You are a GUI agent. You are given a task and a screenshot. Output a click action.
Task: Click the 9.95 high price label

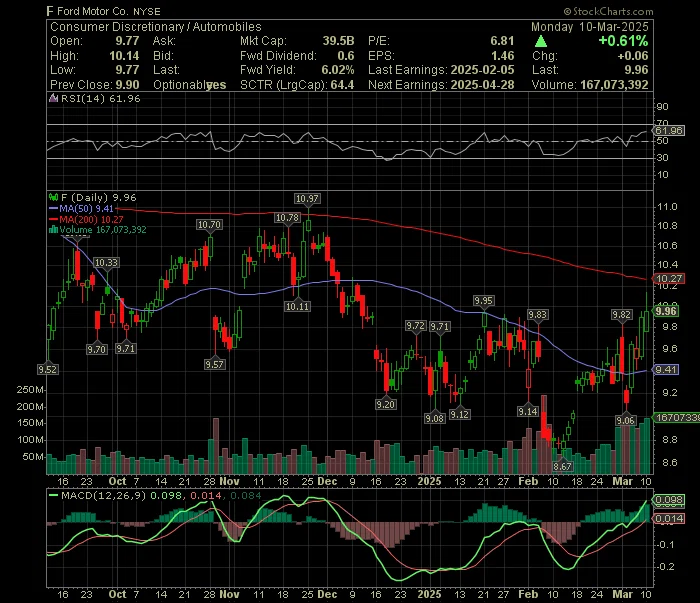pos(483,301)
